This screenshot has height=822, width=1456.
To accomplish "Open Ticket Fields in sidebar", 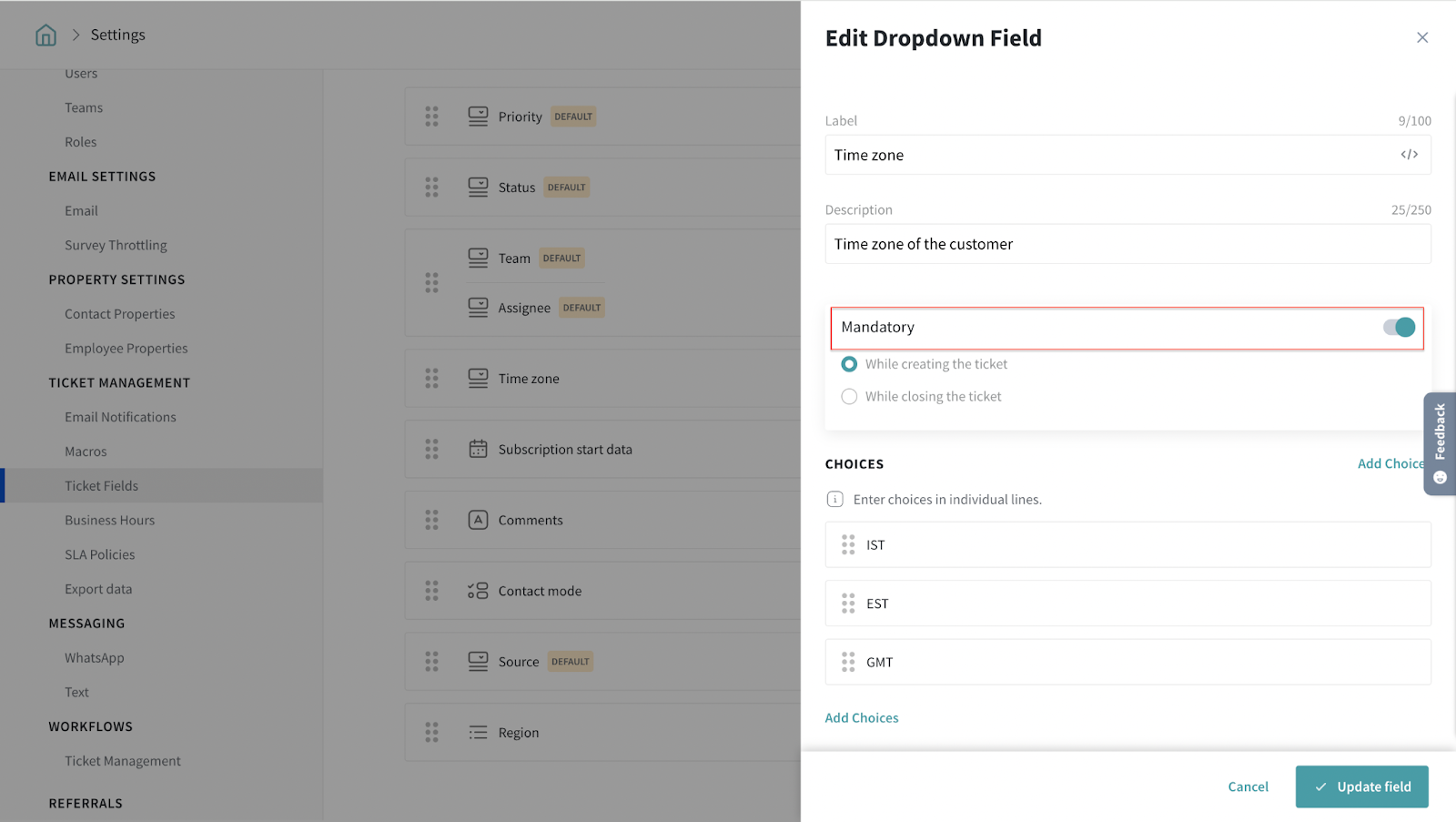I will coord(101,486).
